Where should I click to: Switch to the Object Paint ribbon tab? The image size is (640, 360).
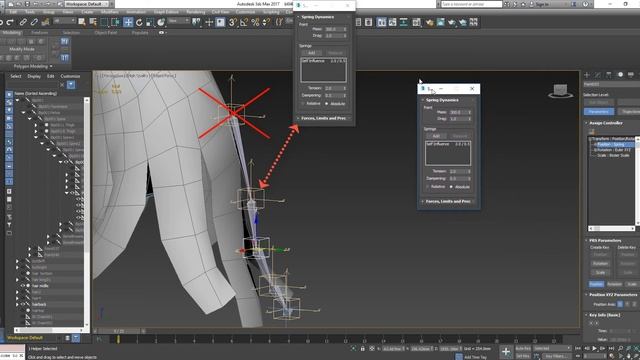coord(106,33)
